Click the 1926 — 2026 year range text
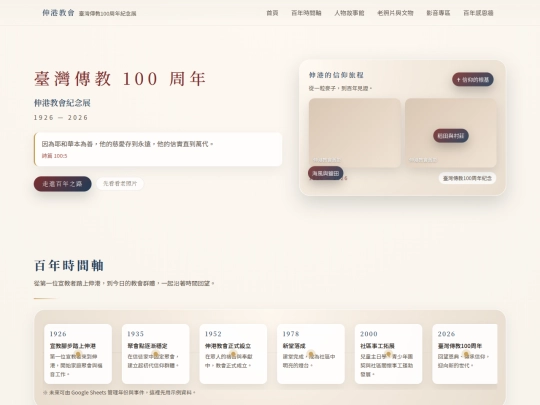This screenshot has width=540, height=405. (61, 117)
